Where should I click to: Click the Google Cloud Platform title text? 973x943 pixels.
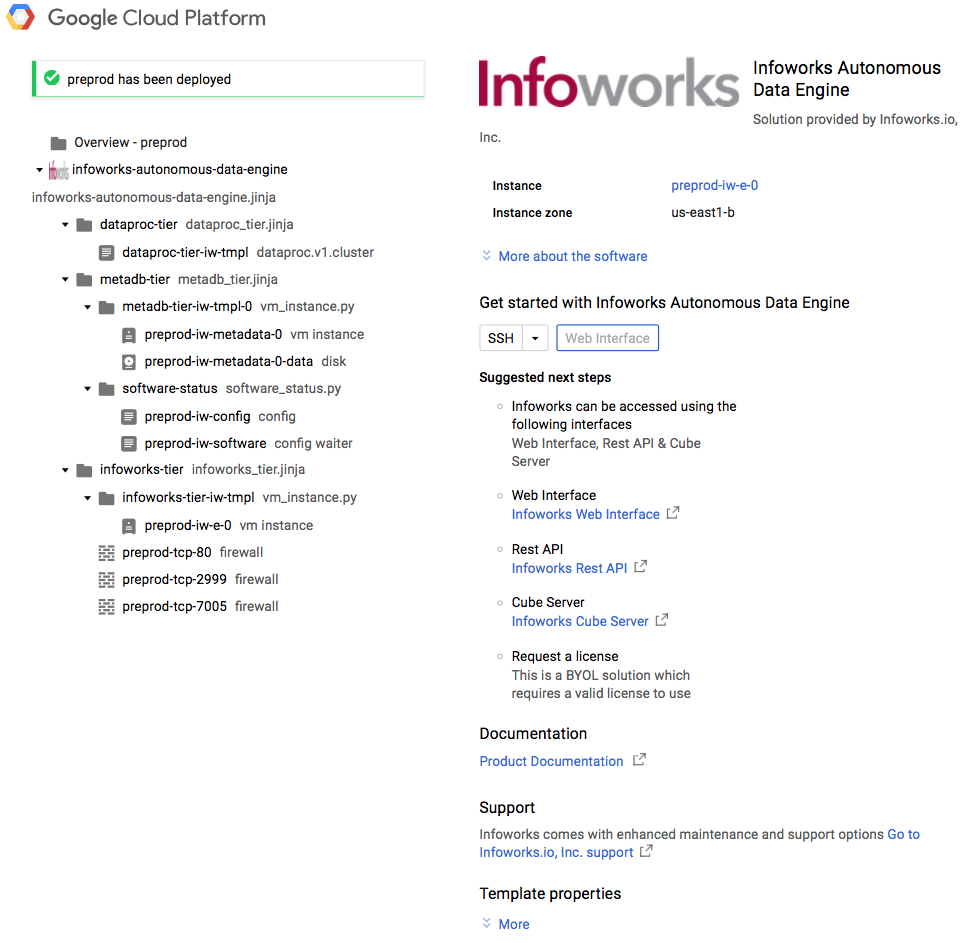coord(156,18)
